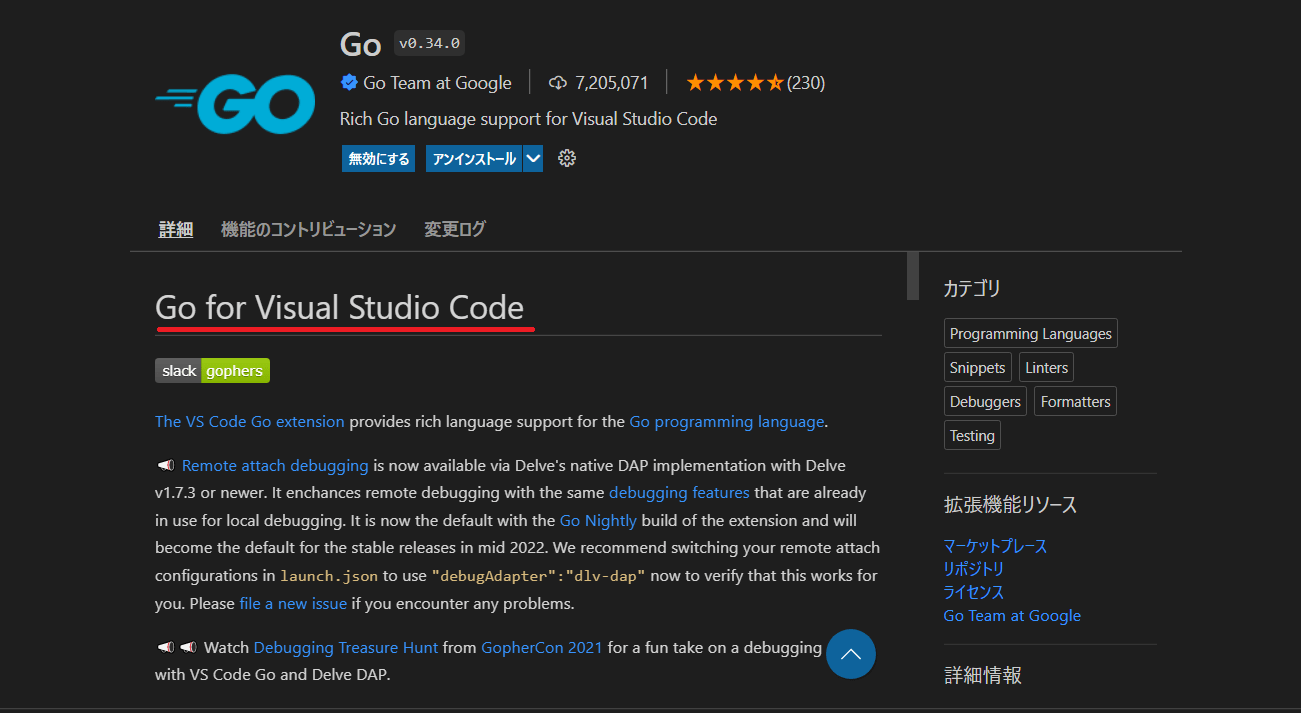Open the Debugging Treasure Hunt link
This screenshot has height=713, width=1301.
[346, 647]
